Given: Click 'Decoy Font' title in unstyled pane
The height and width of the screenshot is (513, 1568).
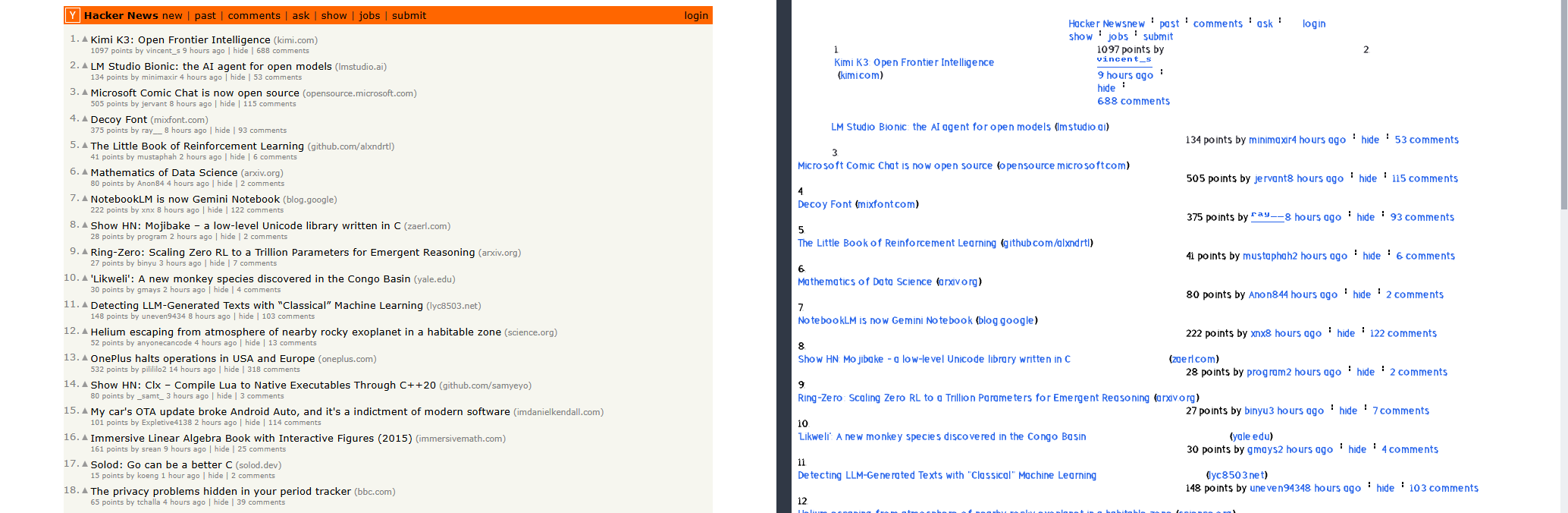Looking at the screenshot, I should (824, 204).
